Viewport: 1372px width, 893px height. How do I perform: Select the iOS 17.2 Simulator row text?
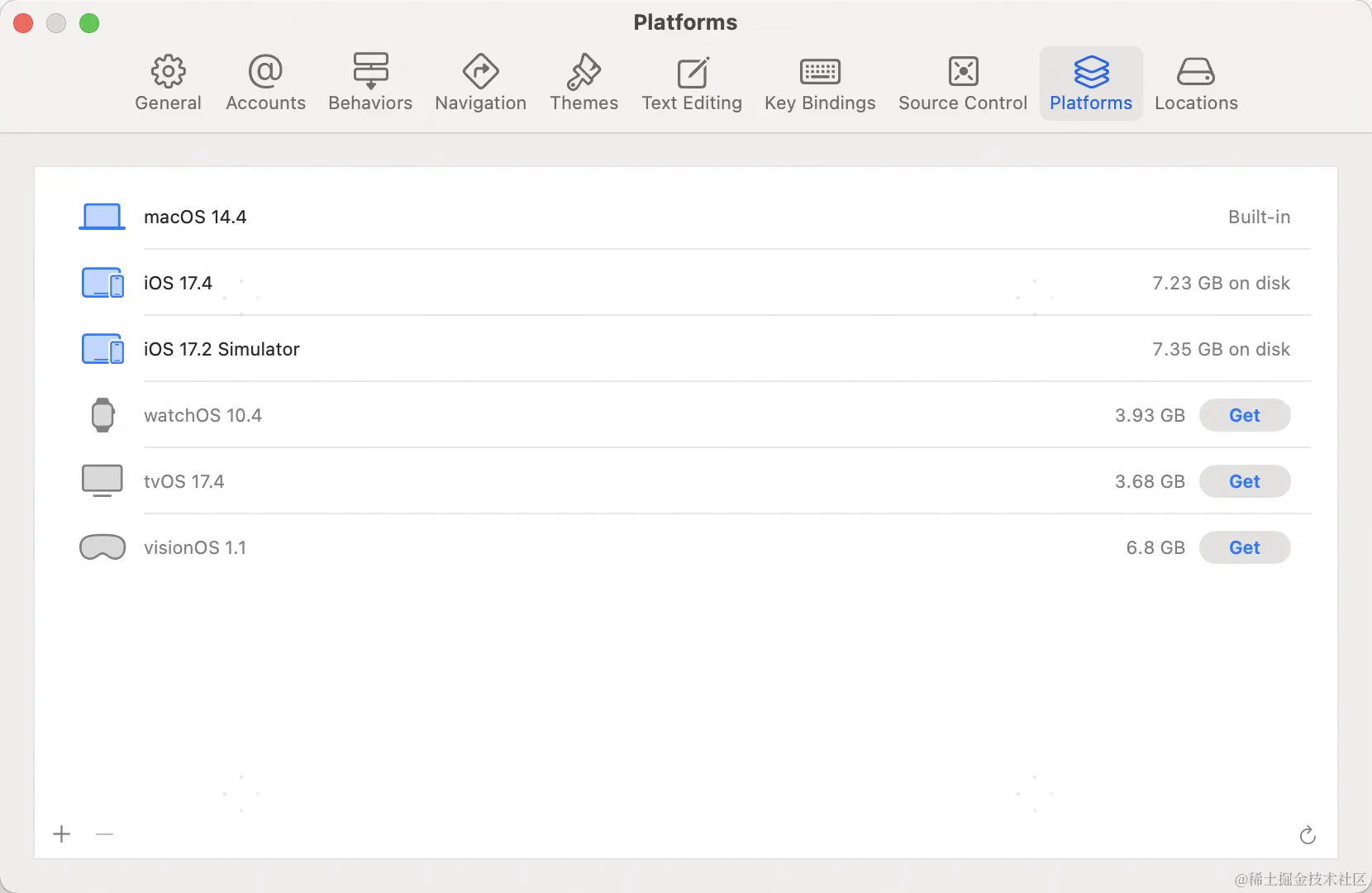pos(222,349)
